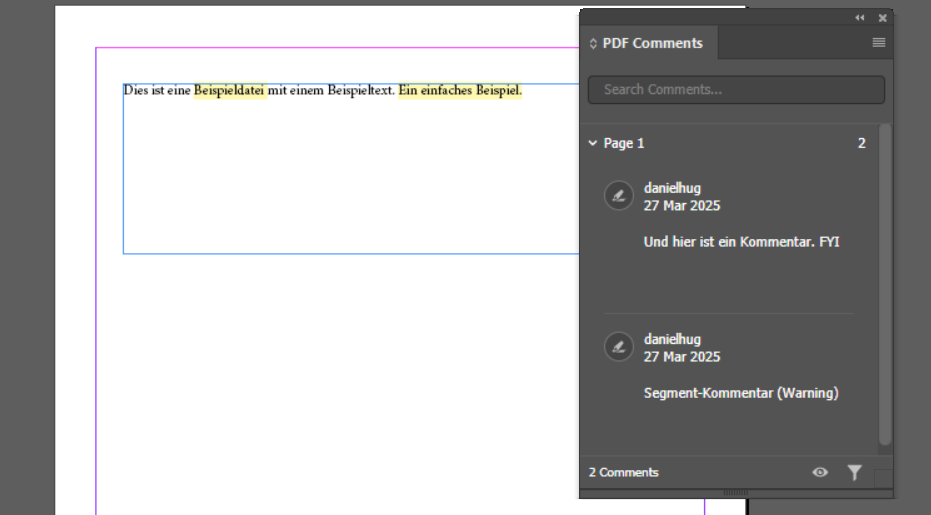Select comment 'Und hier ist ein Kommentar. FYI'
931x515 pixels.
tap(742, 242)
